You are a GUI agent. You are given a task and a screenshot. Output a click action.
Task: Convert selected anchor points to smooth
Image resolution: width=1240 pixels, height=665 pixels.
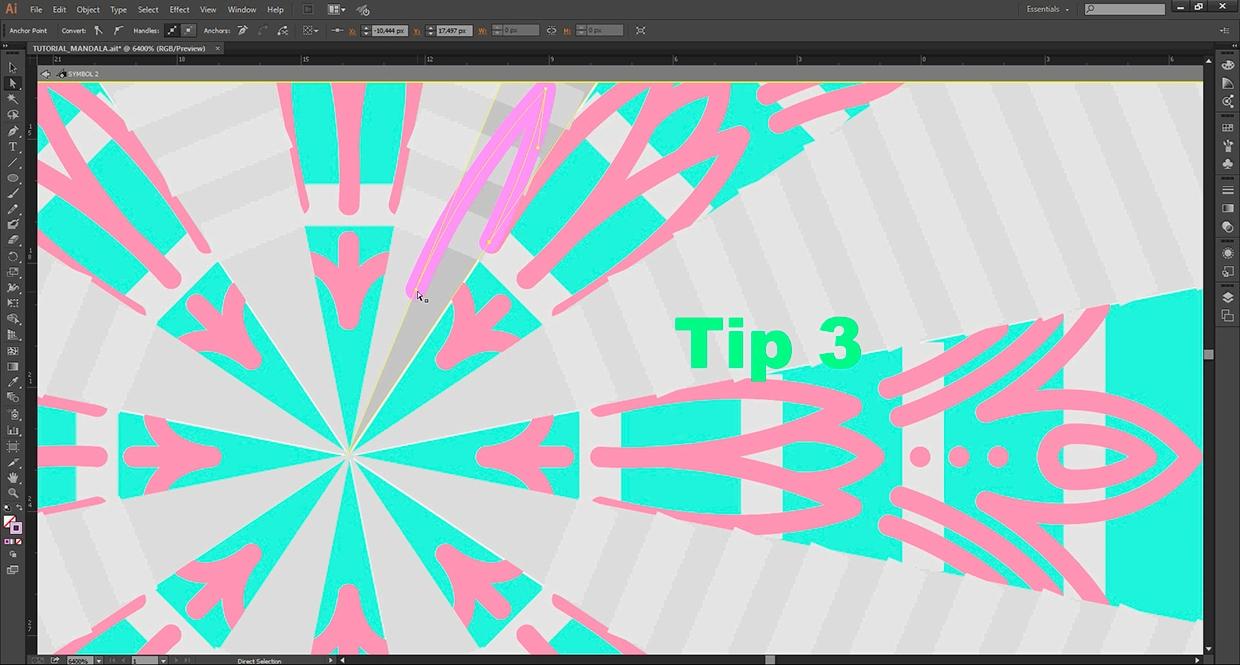pyautogui.click(x=118, y=31)
